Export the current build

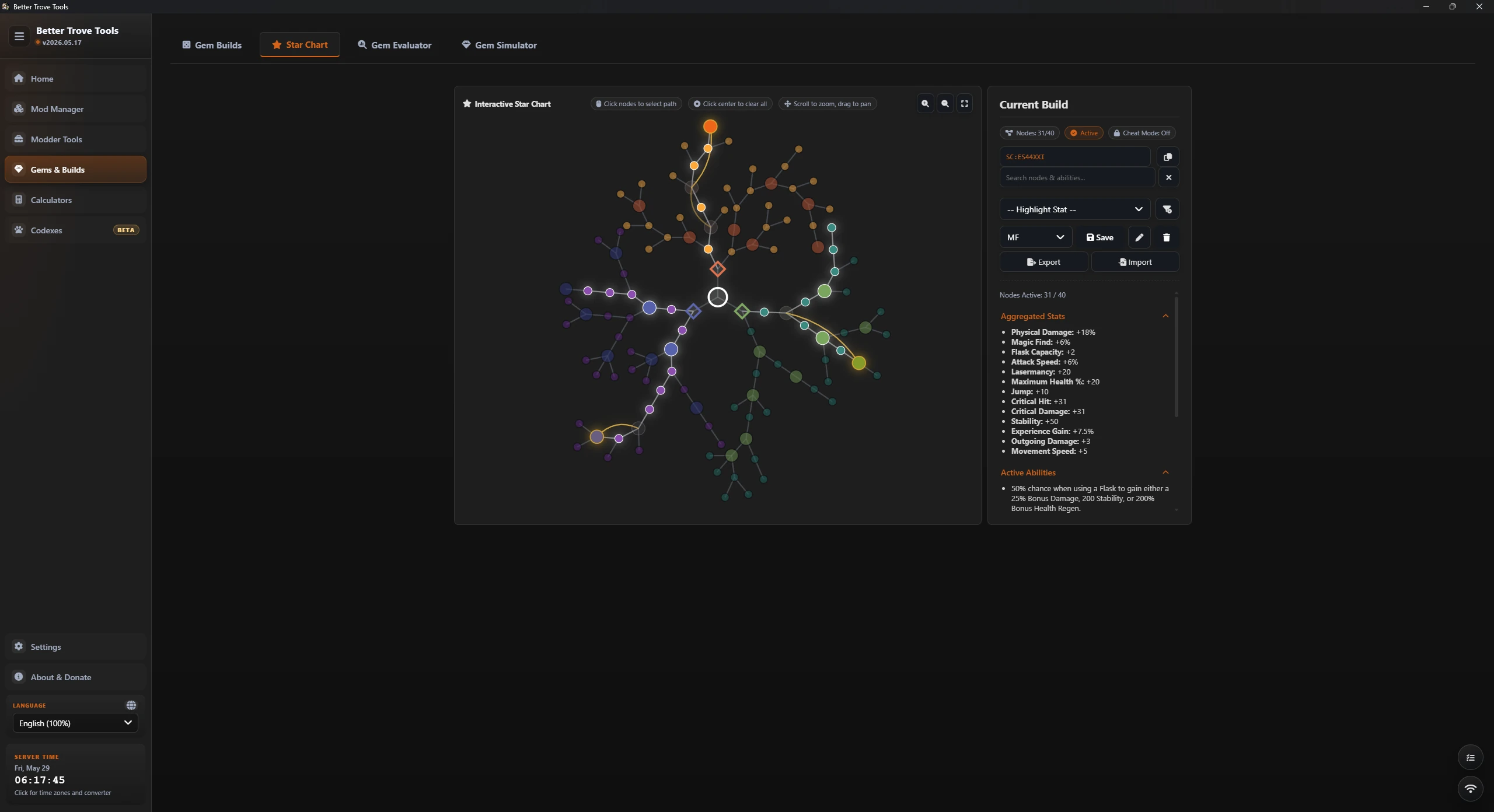(x=1043, y=262)
